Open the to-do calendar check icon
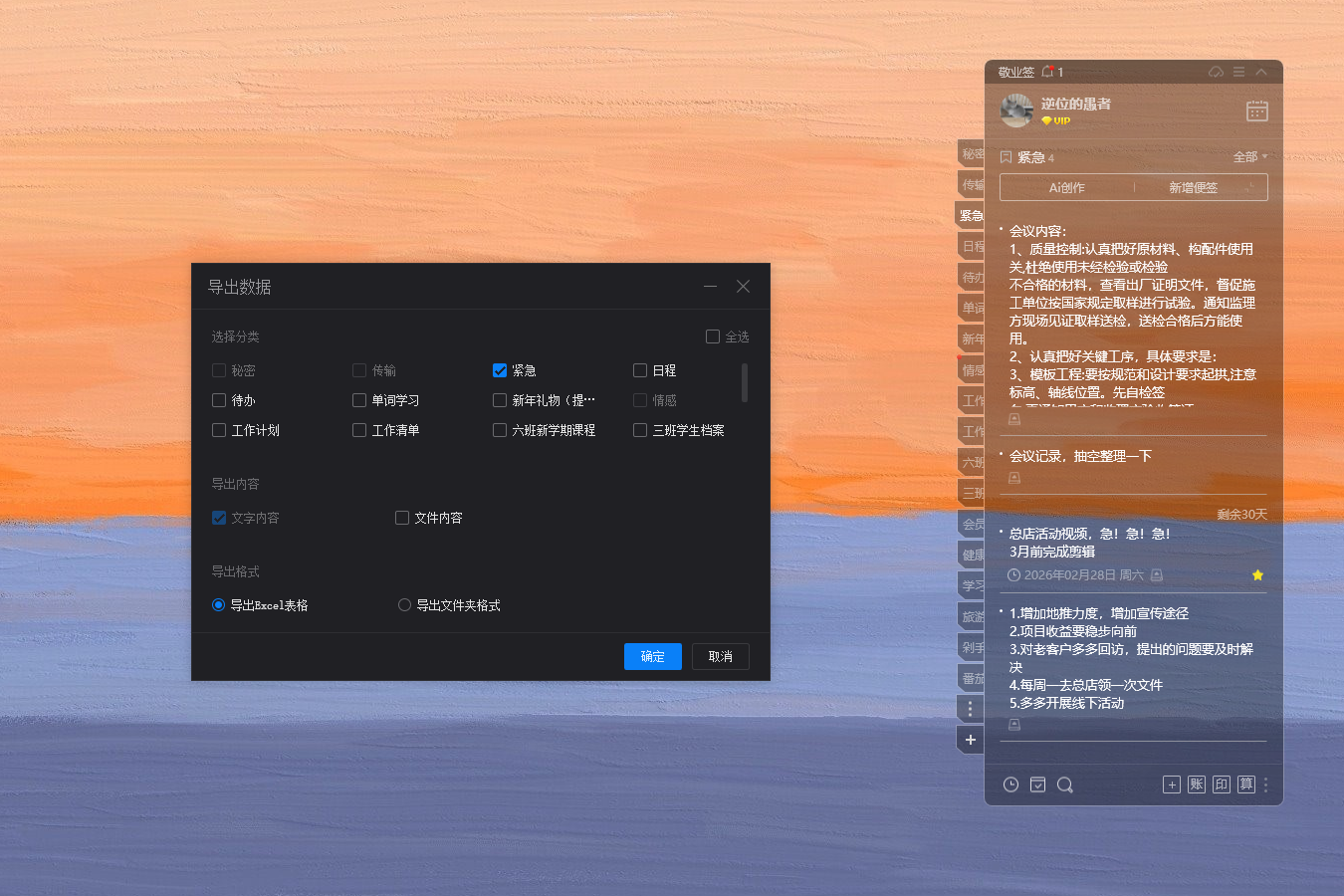Screen dimensions: 1344x896 pos(1037,784)
